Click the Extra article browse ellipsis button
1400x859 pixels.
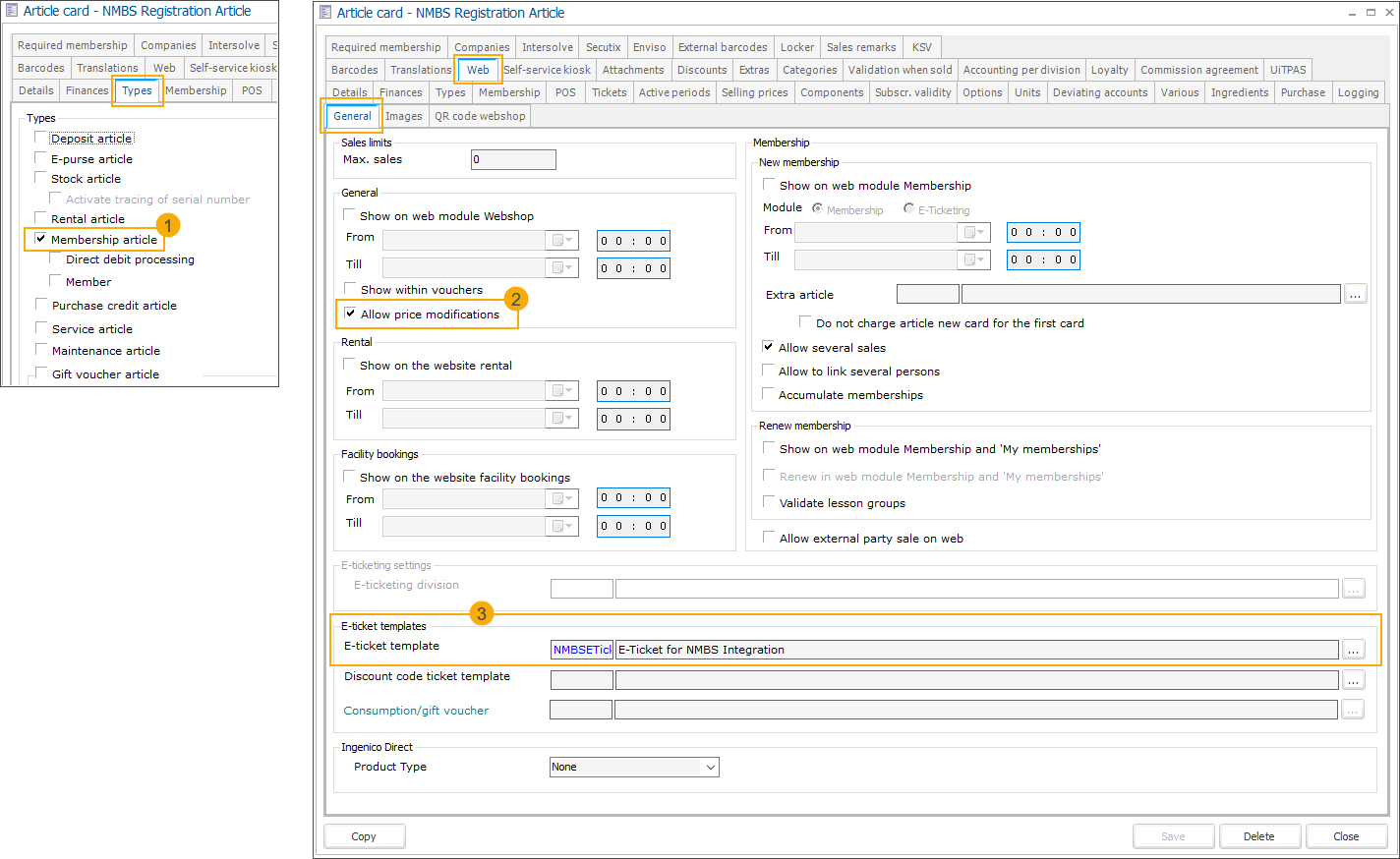(1356, 294)
